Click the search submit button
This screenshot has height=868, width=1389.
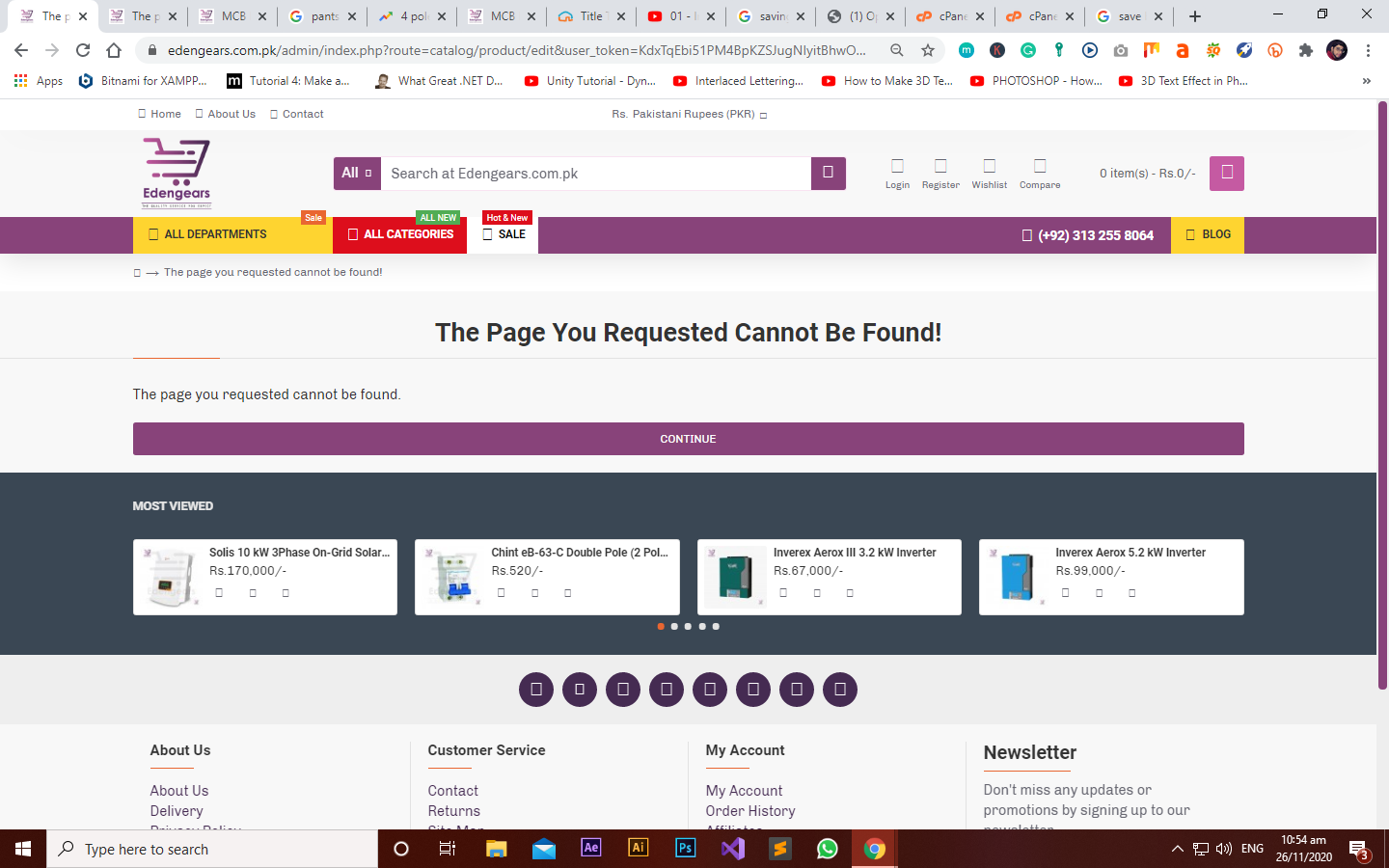click(828, 174)
